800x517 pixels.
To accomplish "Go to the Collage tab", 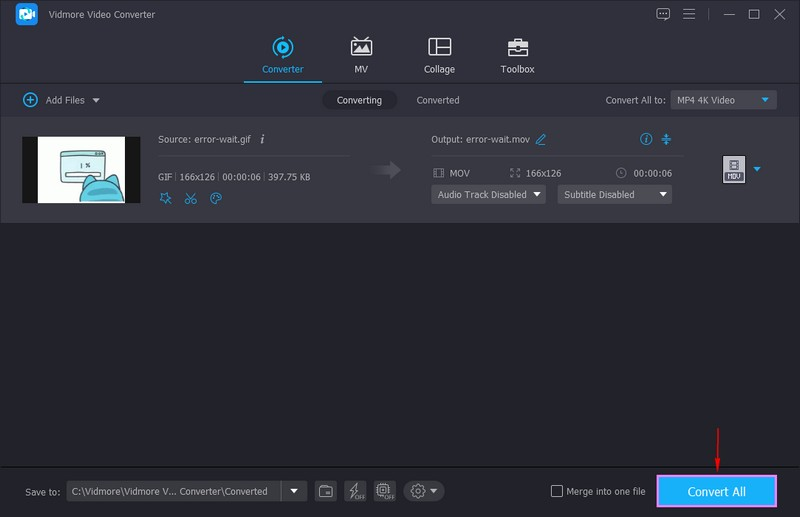I will tap(439, 56).
